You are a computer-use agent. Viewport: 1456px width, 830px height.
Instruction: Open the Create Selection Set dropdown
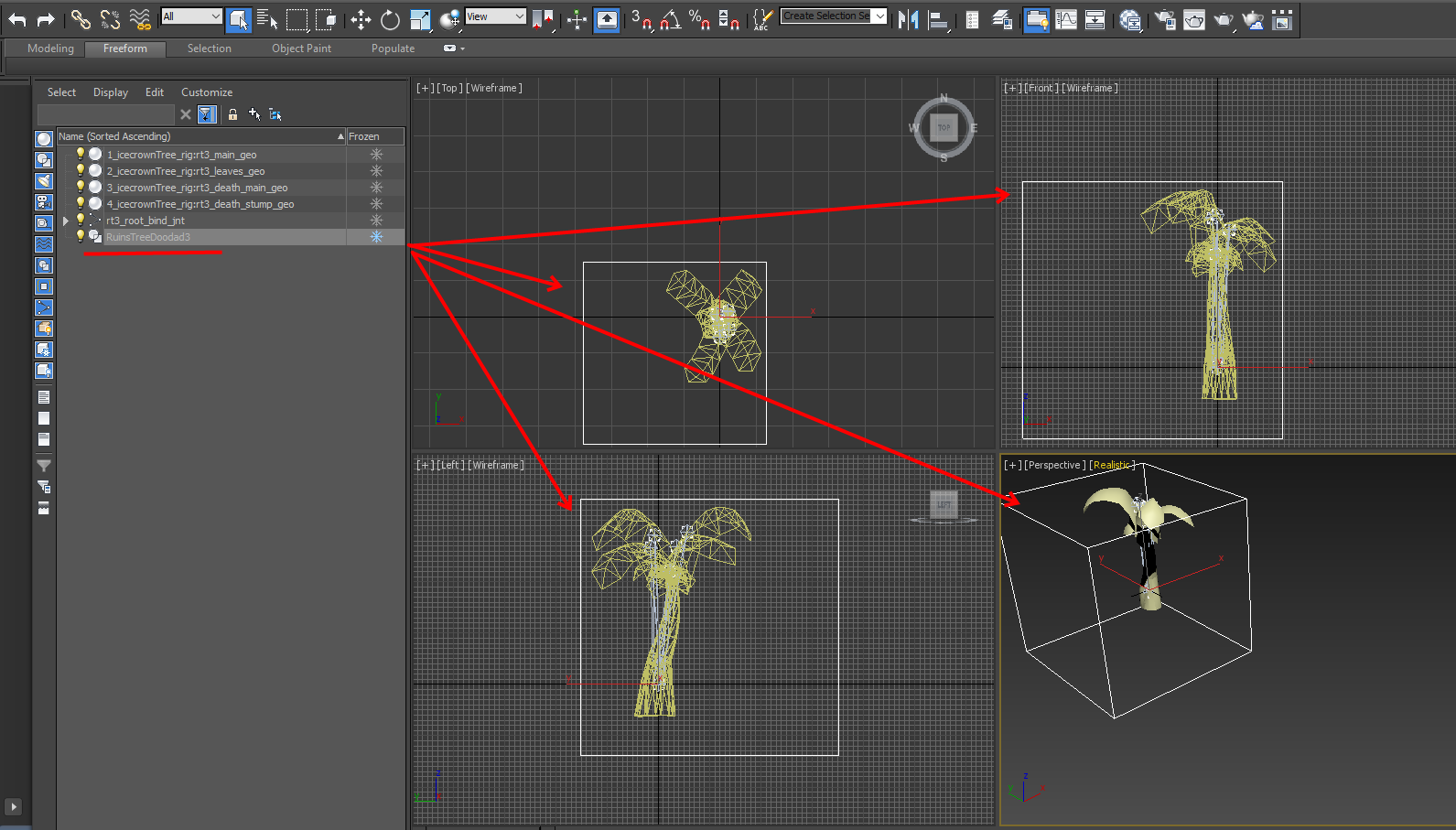coord(879,16)
